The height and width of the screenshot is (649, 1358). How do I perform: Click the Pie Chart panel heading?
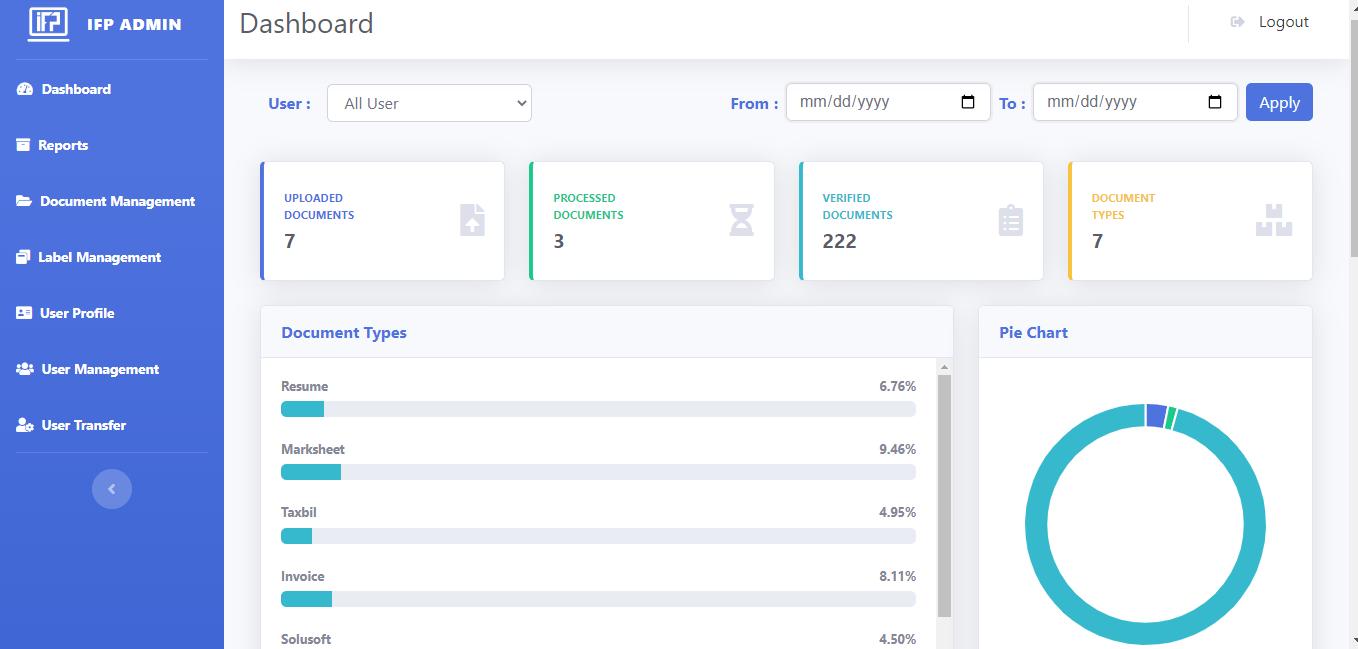click(1033, 332)
